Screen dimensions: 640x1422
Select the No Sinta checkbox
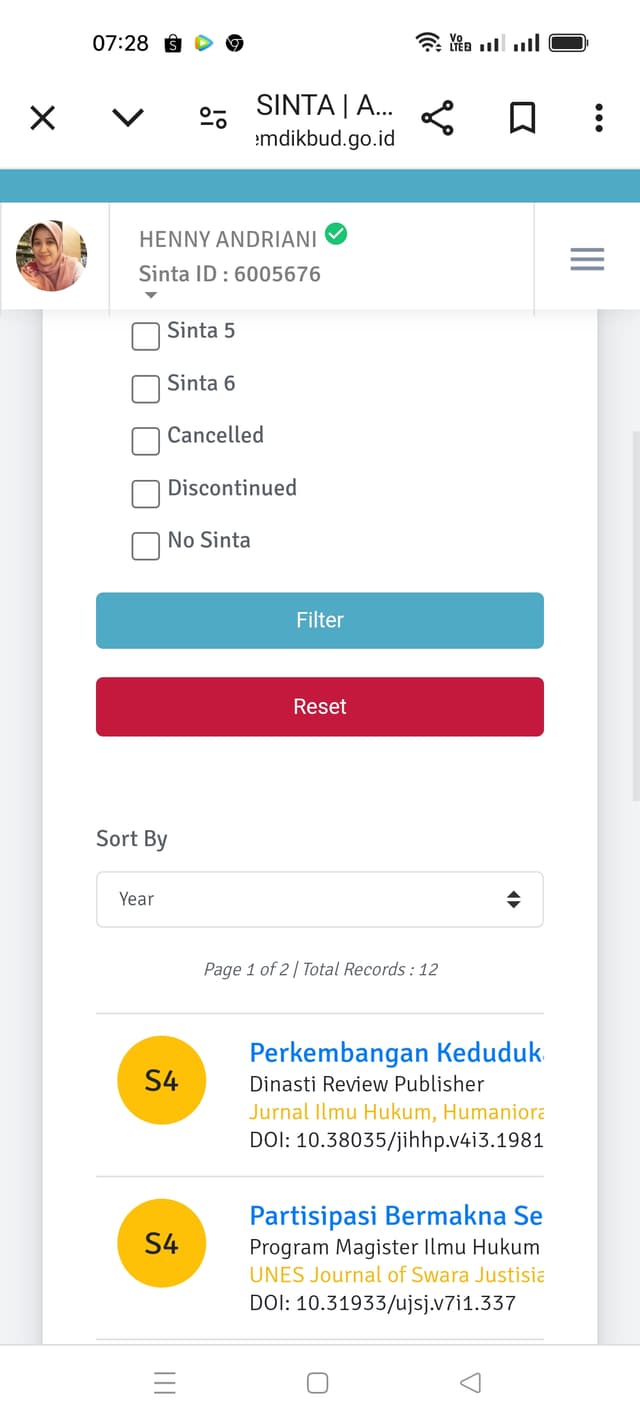(x=146, y=545)
